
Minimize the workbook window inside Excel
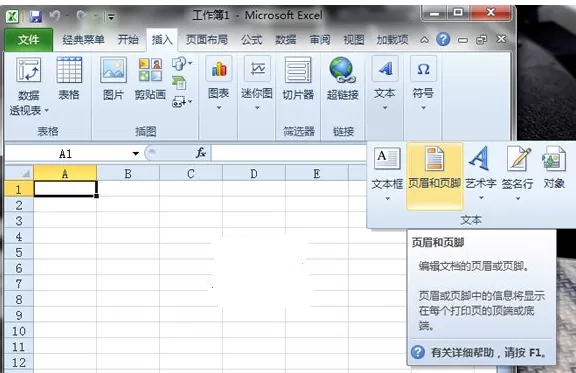(463, 40)
